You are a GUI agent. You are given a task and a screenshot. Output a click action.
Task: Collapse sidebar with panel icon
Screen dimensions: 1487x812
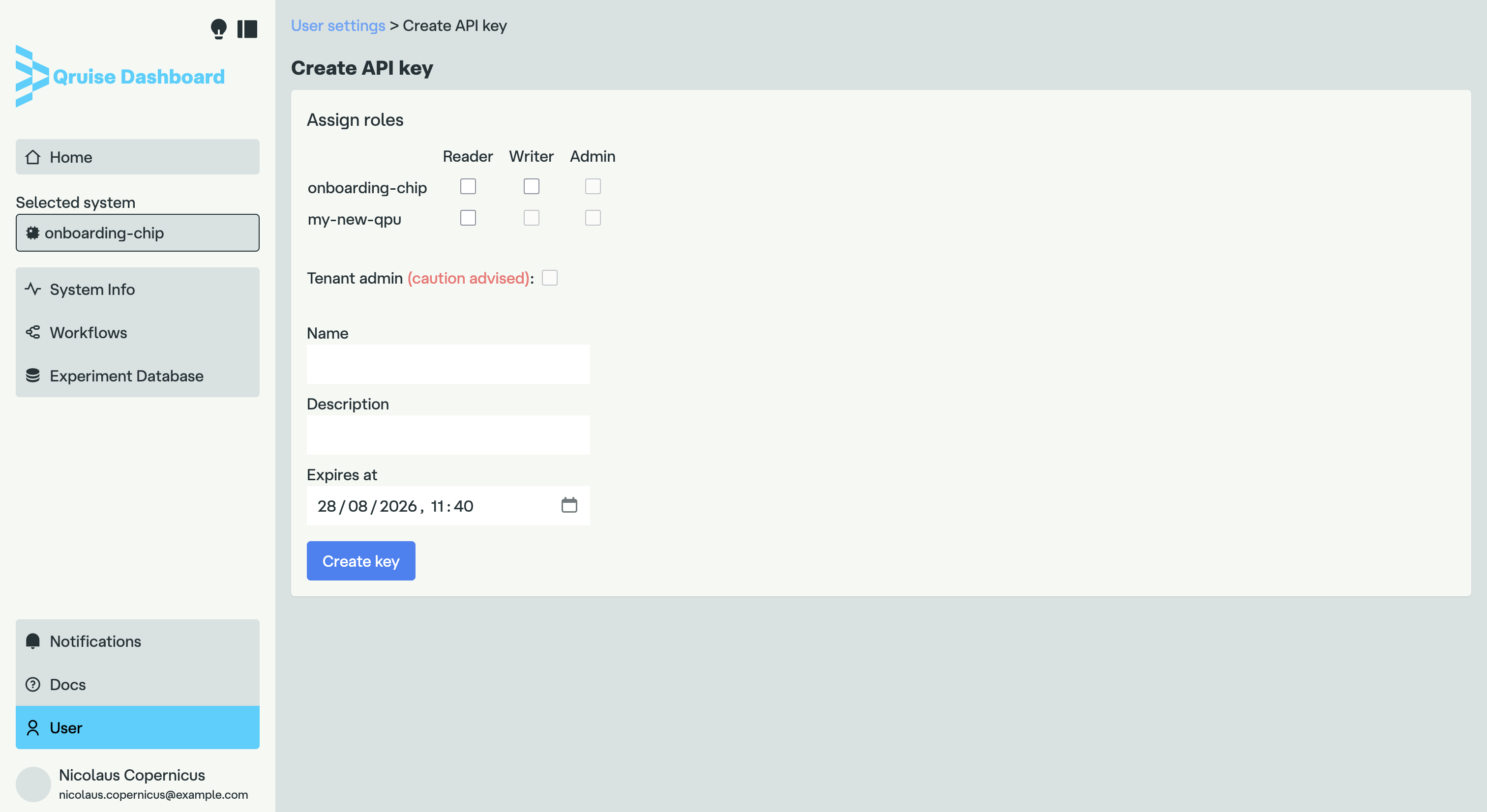[x=247, y=29]
